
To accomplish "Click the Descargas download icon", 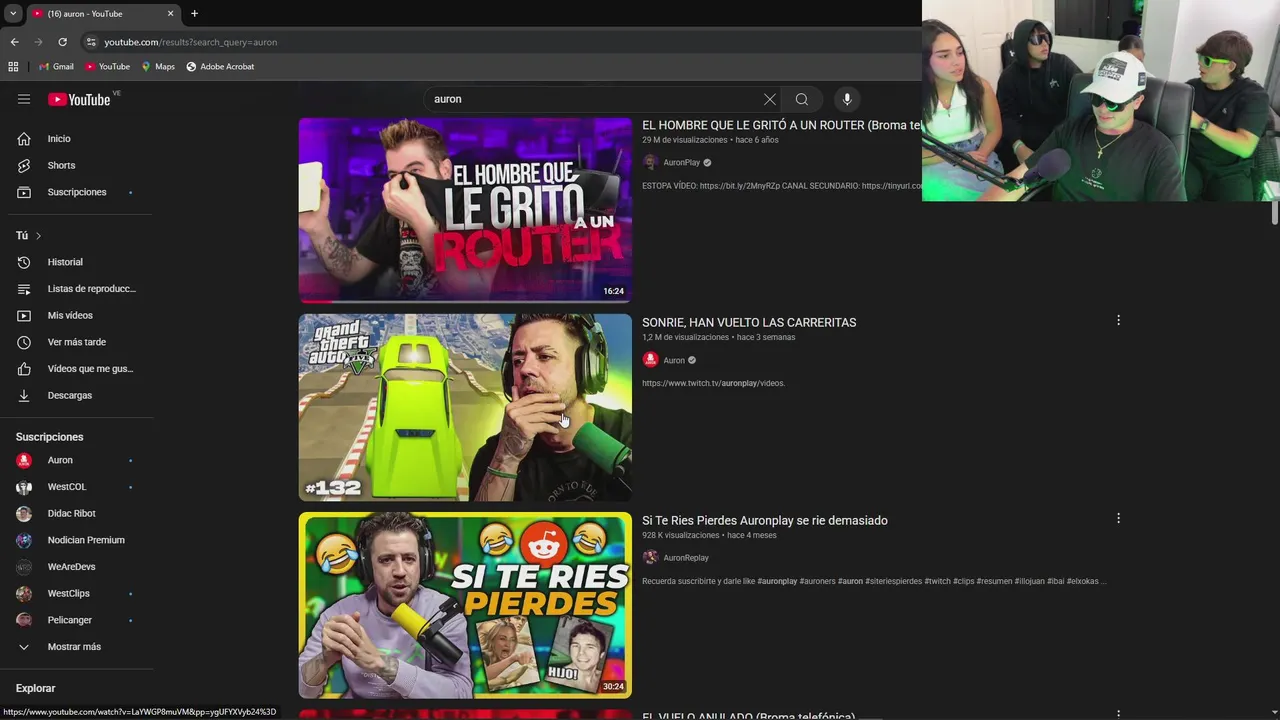I will [24, 395].
